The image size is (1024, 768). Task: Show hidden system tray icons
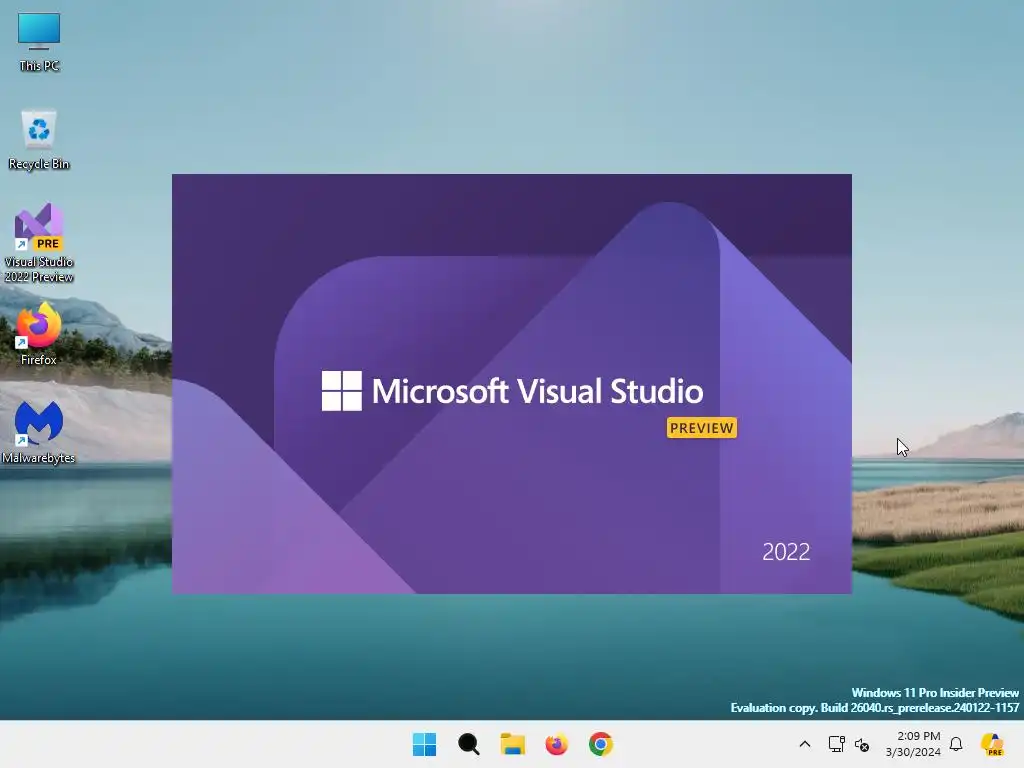(805, 744)
